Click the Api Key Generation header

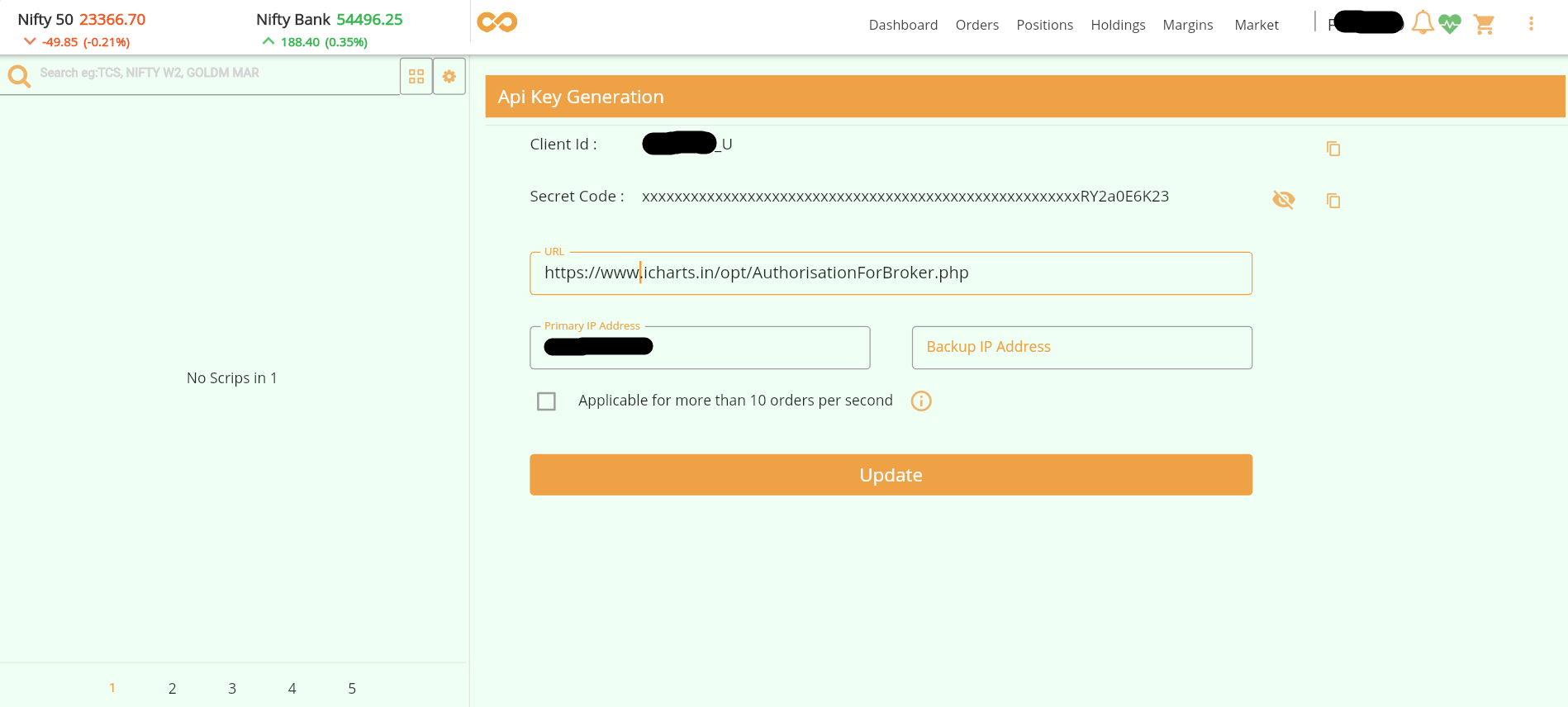[1025, 97]
